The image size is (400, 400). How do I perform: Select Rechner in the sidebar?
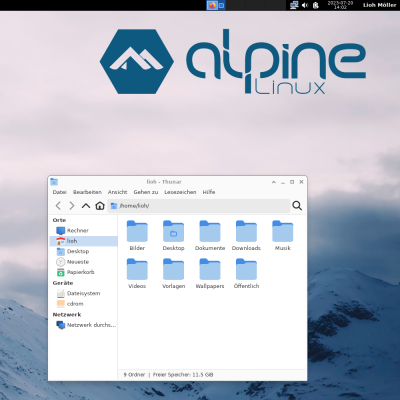click(84, 230)
